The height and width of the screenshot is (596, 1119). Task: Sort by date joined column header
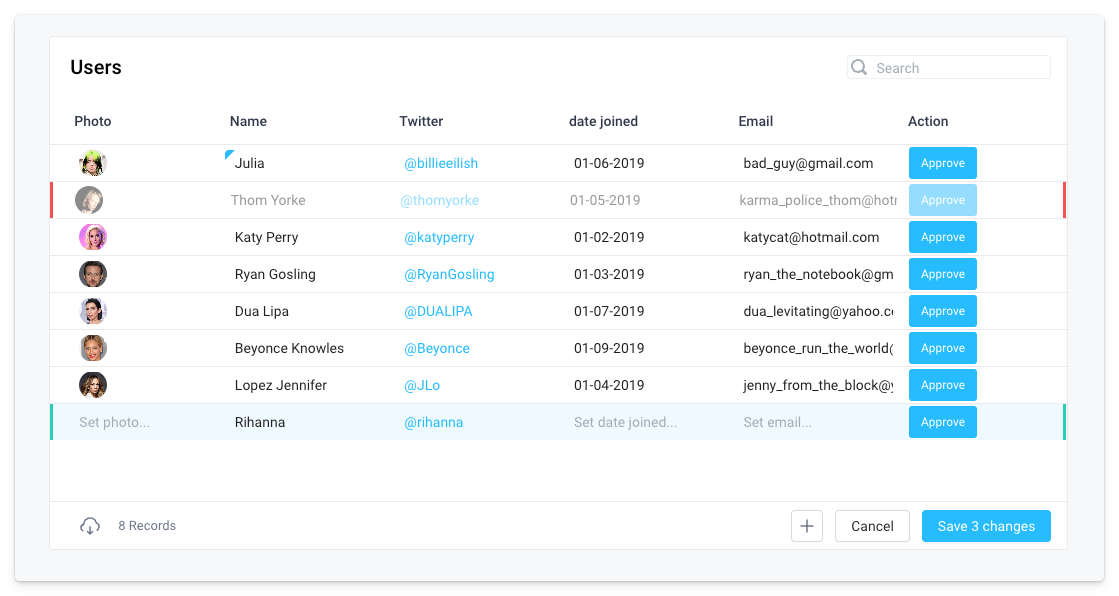pyautogui.click(x=603, y=121)
